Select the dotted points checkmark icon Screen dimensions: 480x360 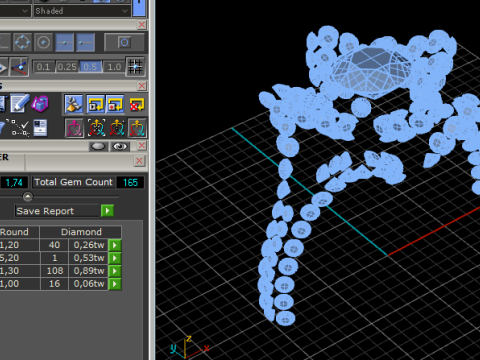[x=20, y=128]
